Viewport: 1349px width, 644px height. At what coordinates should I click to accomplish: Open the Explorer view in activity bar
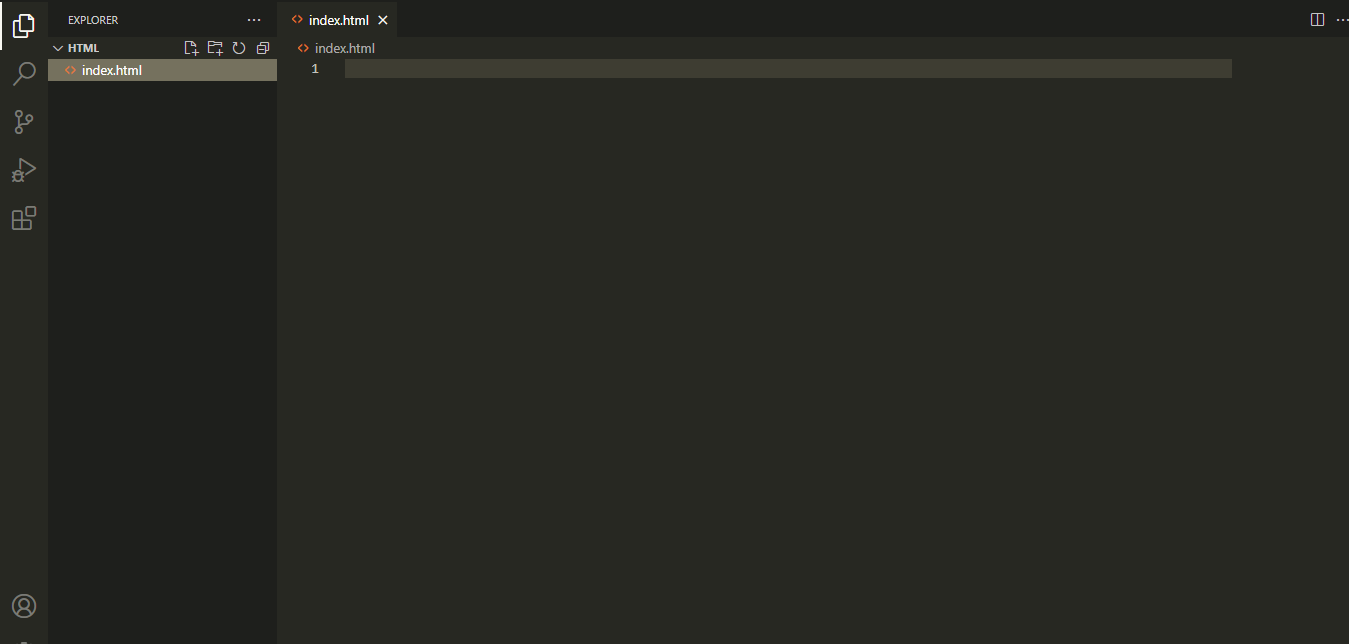coord(24,26)
